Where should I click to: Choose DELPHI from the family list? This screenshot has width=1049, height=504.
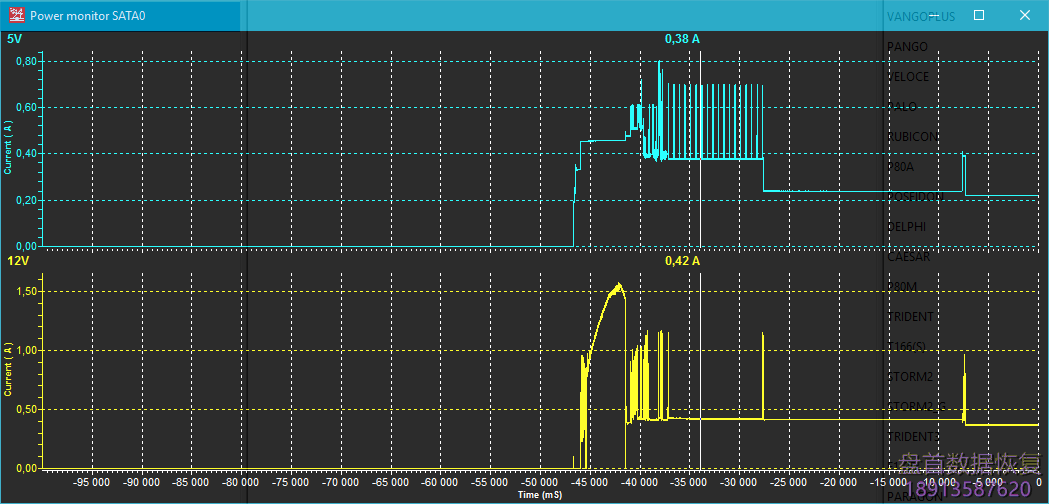click(x=907, y=227)
